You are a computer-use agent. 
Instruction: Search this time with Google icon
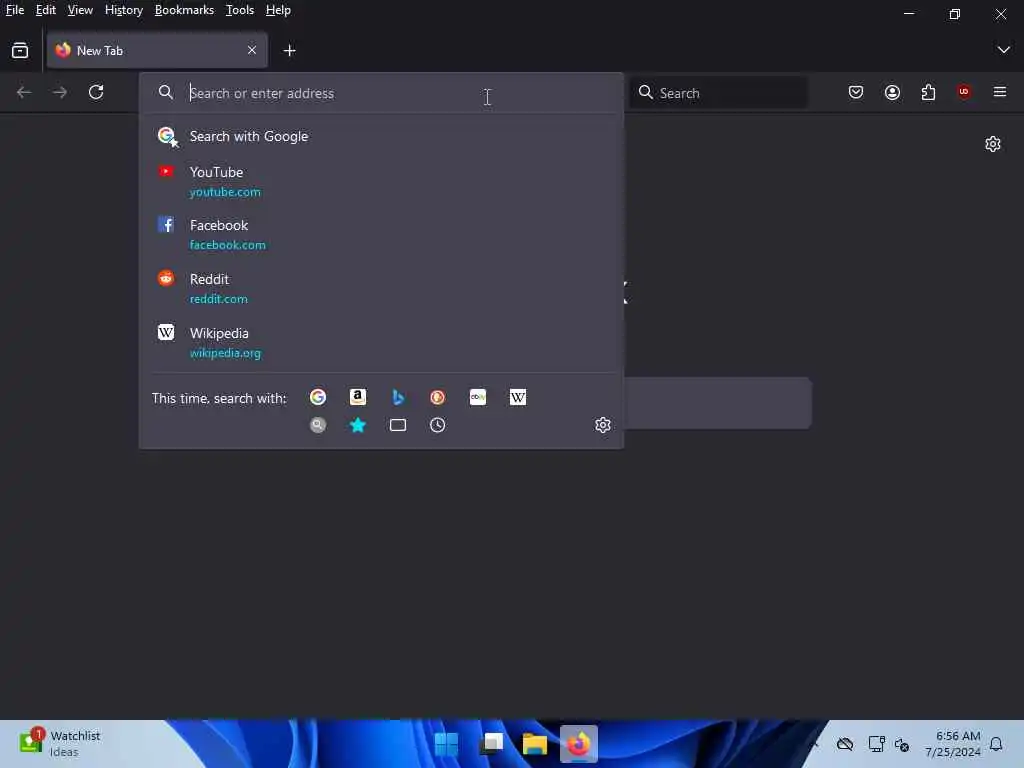[318, 397]
